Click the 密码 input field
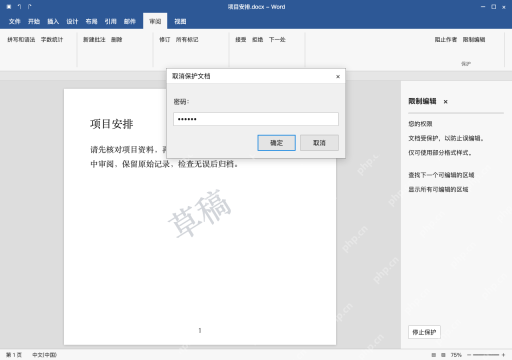This screenshot has width=512, height=360. tap(256, 119)
